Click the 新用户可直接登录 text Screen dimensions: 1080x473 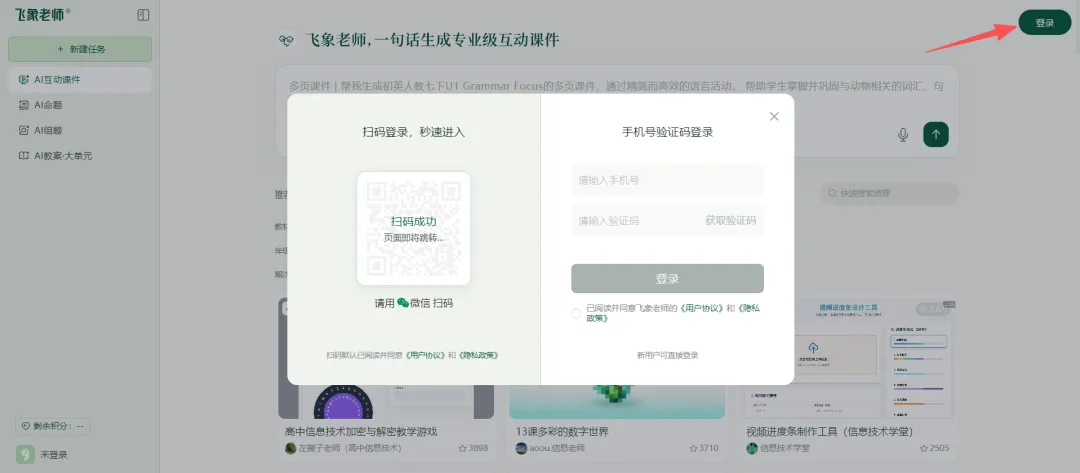pyautogui.click(x=667, y=355)
